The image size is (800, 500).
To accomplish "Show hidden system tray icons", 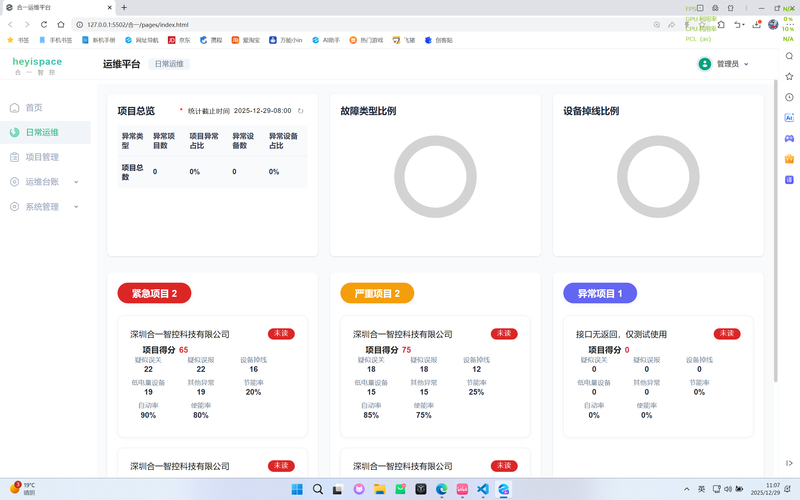I will click(x=687, y=489).
